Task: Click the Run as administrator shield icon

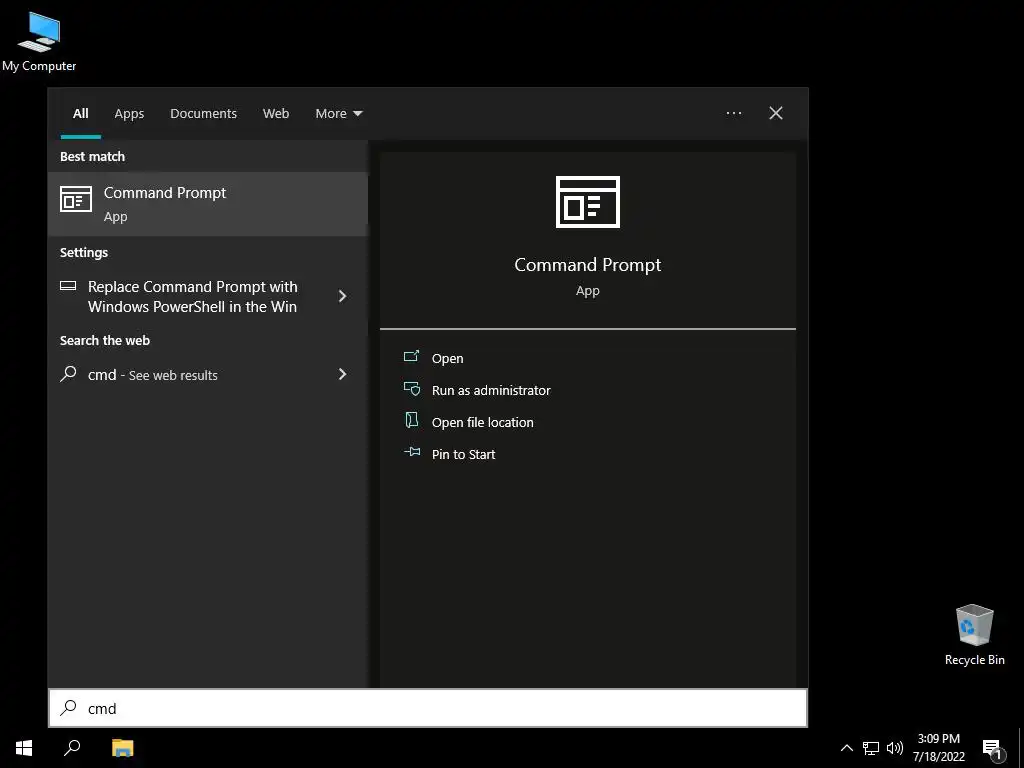Action: click(411, 389)
